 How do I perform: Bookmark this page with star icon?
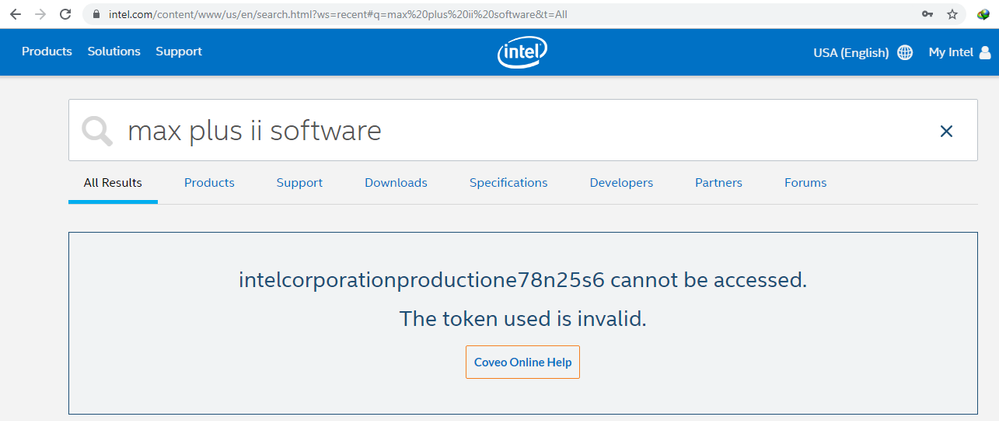tap(953, 15)
